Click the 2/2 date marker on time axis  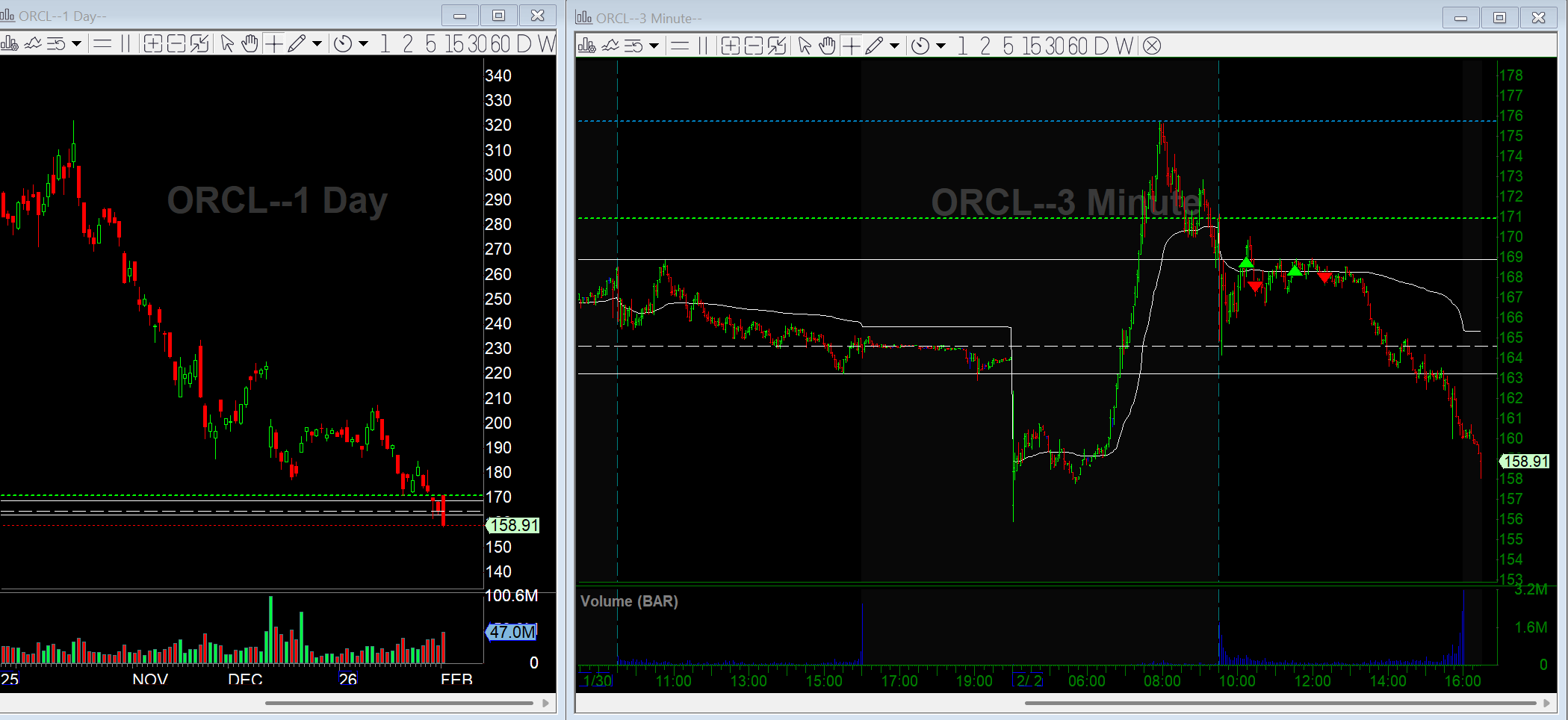(x=1029, y=680)
